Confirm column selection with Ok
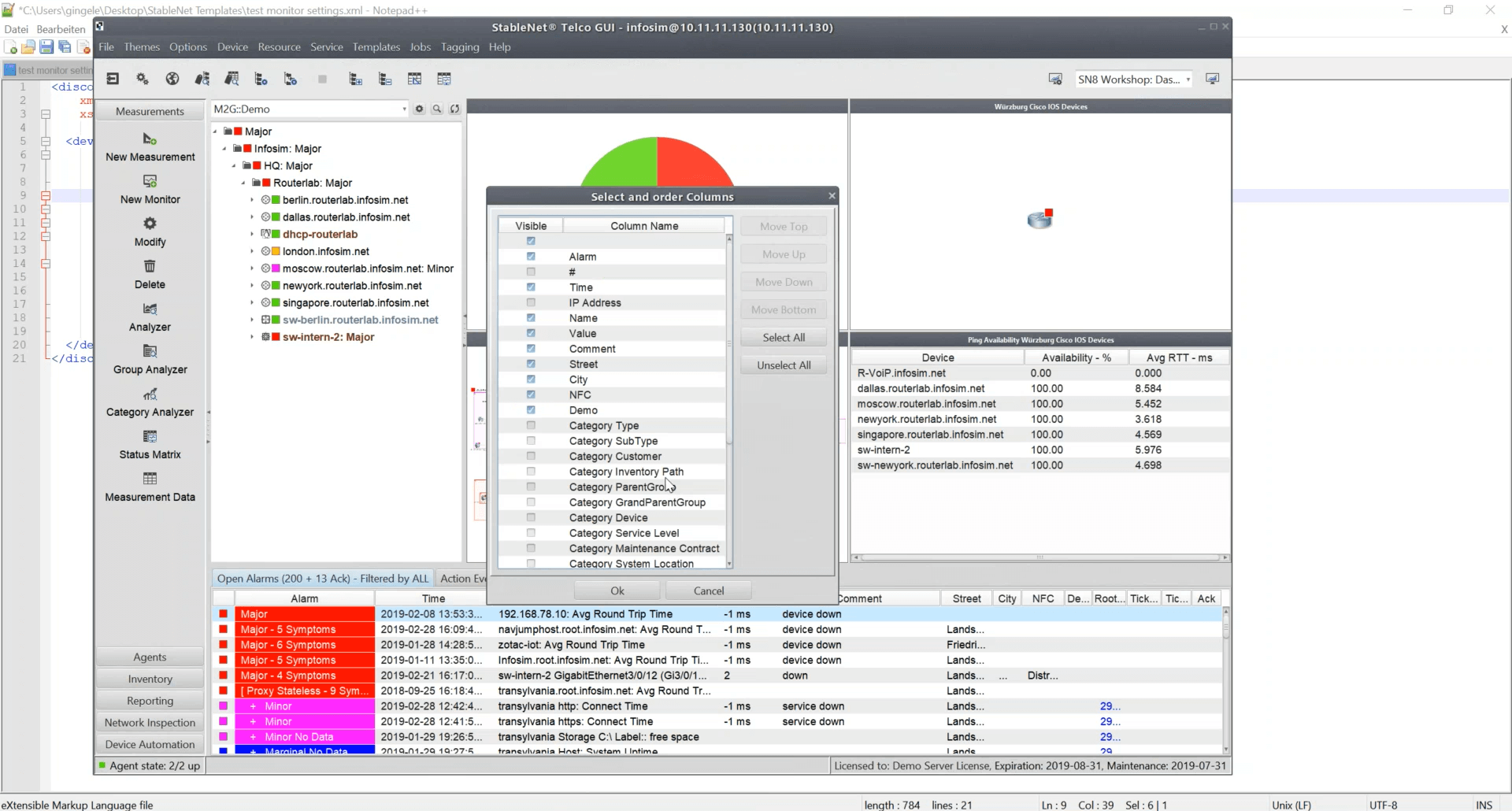Image resolution: width=1512 pixels, height=811 pixels. 617,591
